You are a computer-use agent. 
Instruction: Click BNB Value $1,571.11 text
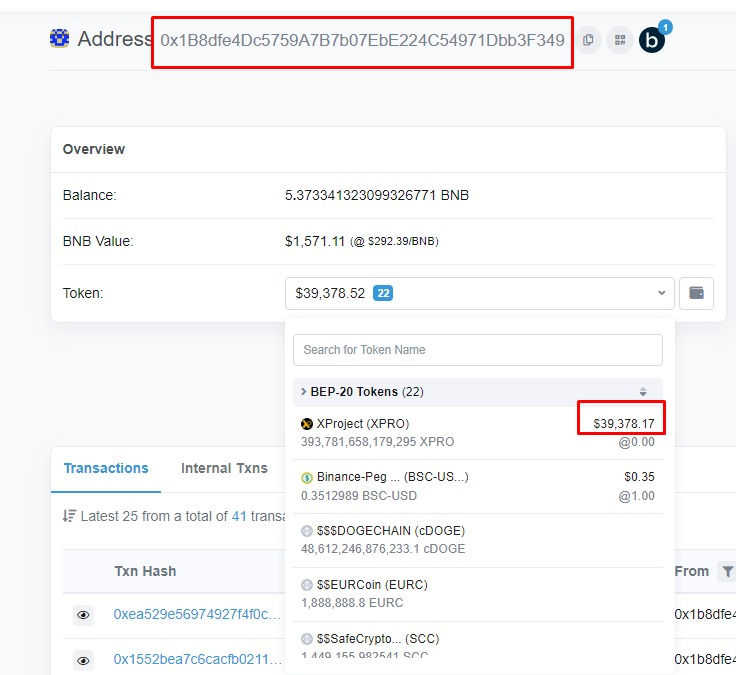pyautogui.click(x=314, y=241)
